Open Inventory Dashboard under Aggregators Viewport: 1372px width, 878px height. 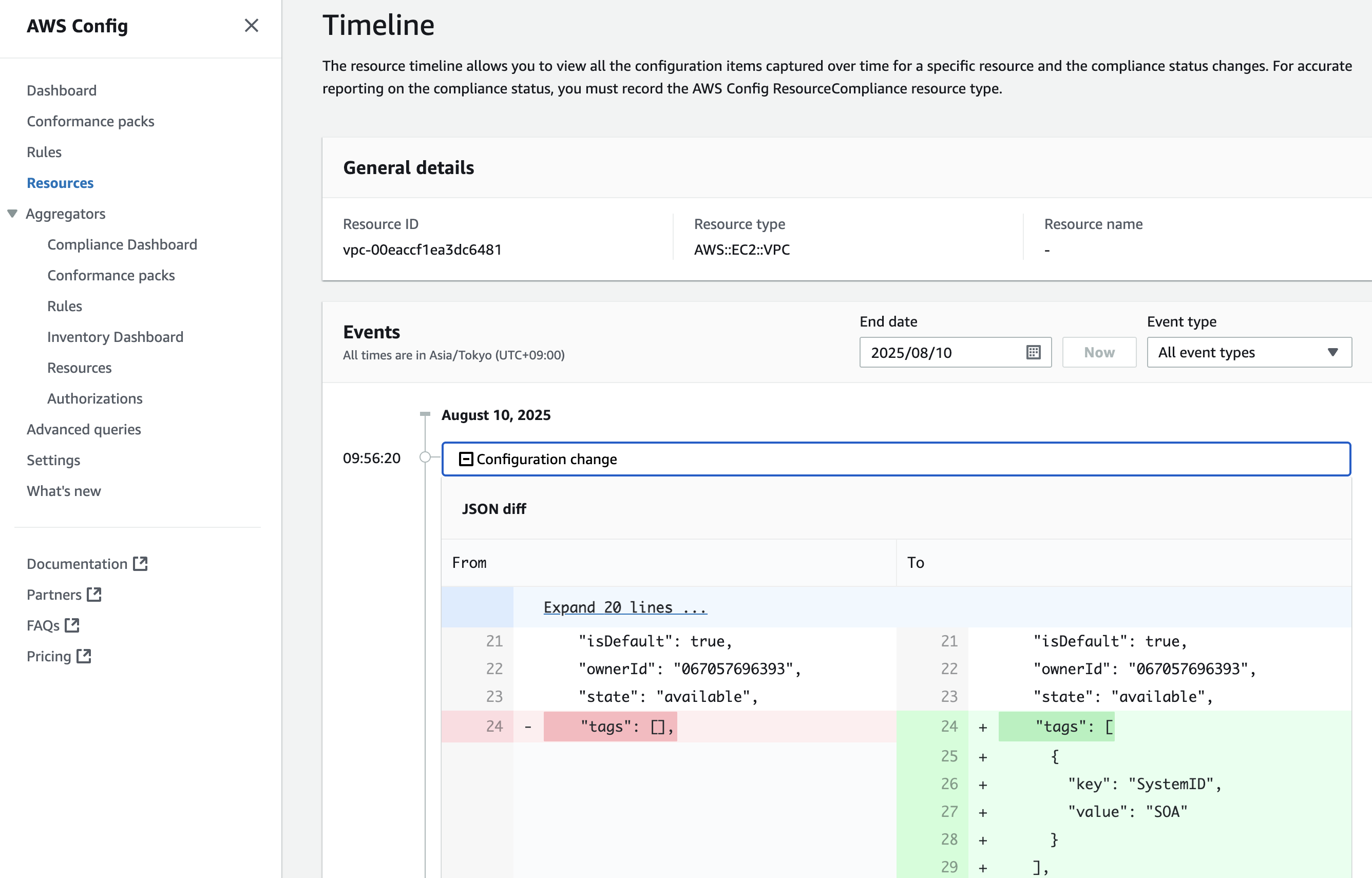[x=115, y=337]
